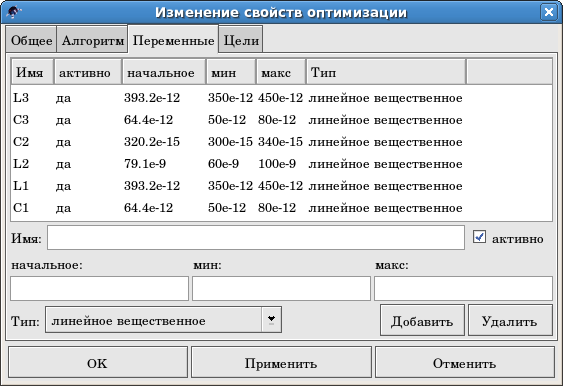563x386 pixels.
Task: Click into the мин input field
Action: tap(281, 288)
